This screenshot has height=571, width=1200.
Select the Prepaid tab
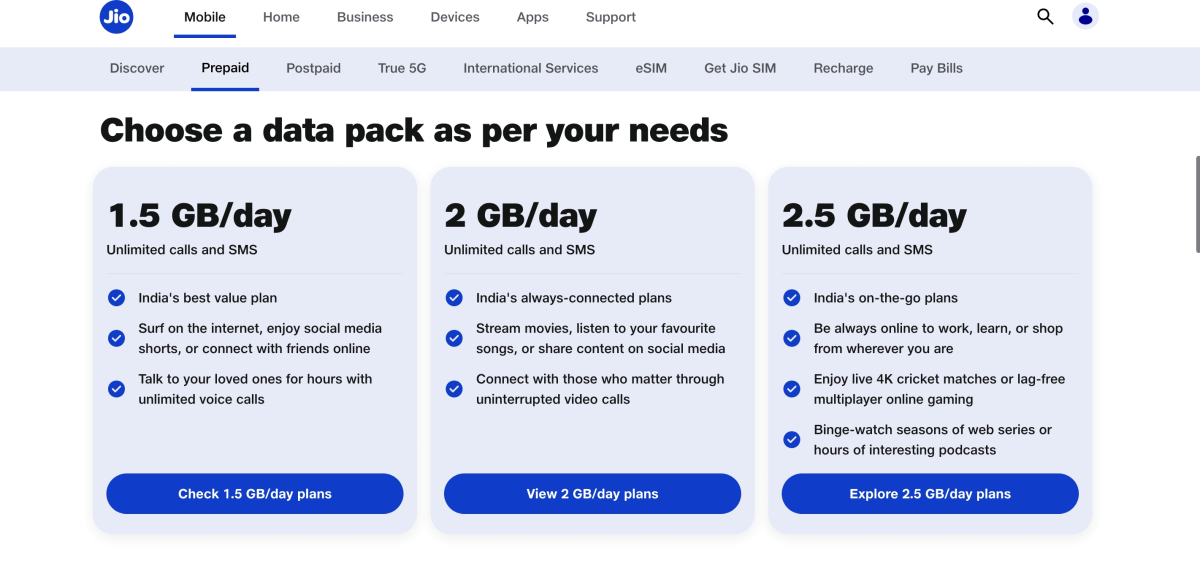pyautogui.click(x=225, y=68)
